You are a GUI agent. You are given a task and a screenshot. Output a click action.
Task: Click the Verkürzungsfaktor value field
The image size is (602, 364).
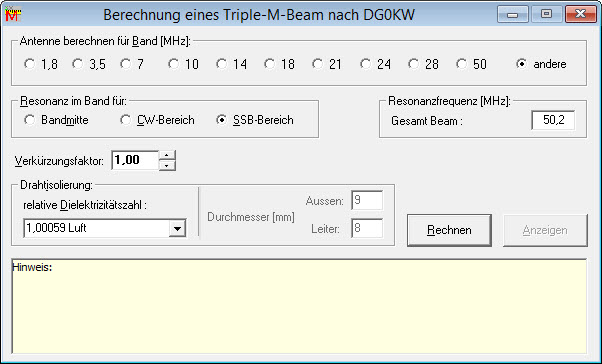click(135, 160)
